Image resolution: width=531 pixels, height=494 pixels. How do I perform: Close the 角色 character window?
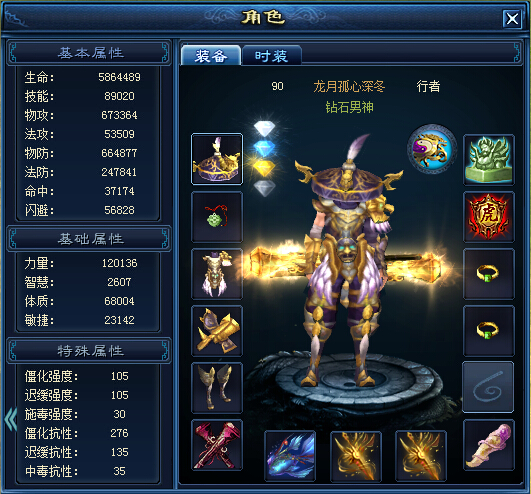pos(512,19)
